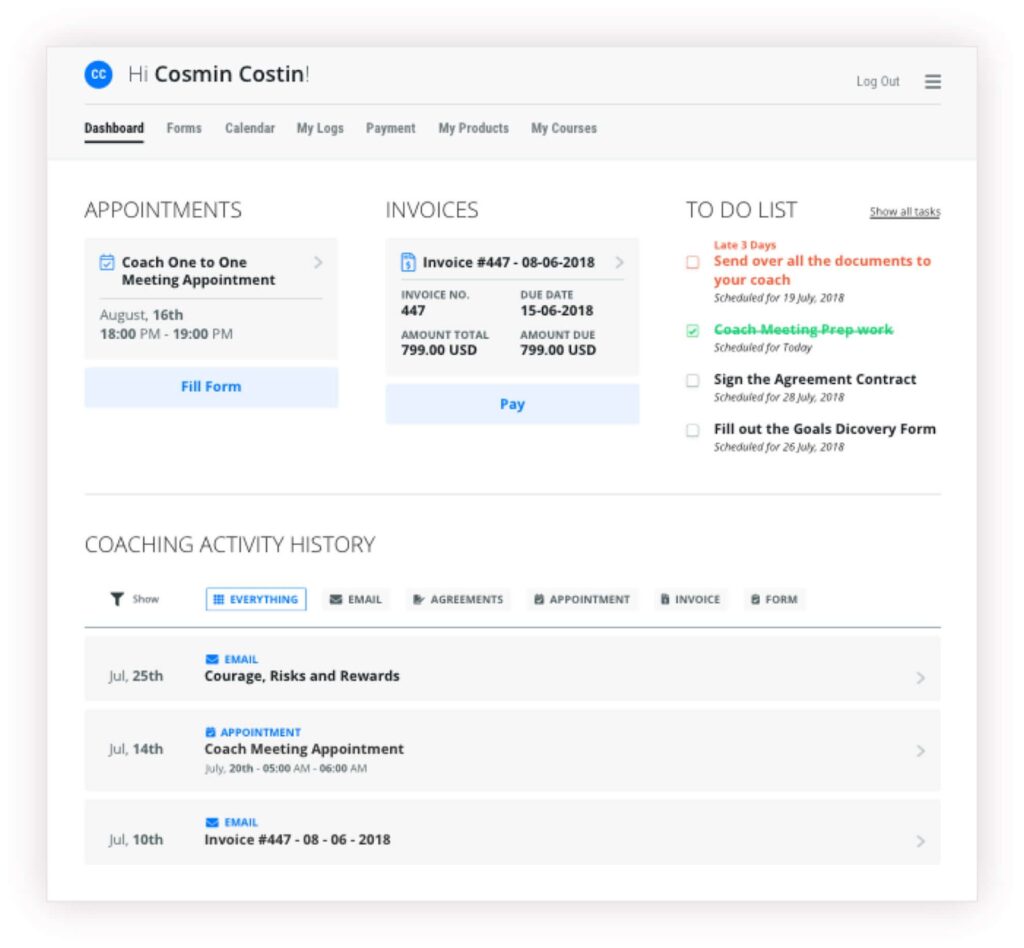Open Show all tasks link

click(x=903, y=211)
